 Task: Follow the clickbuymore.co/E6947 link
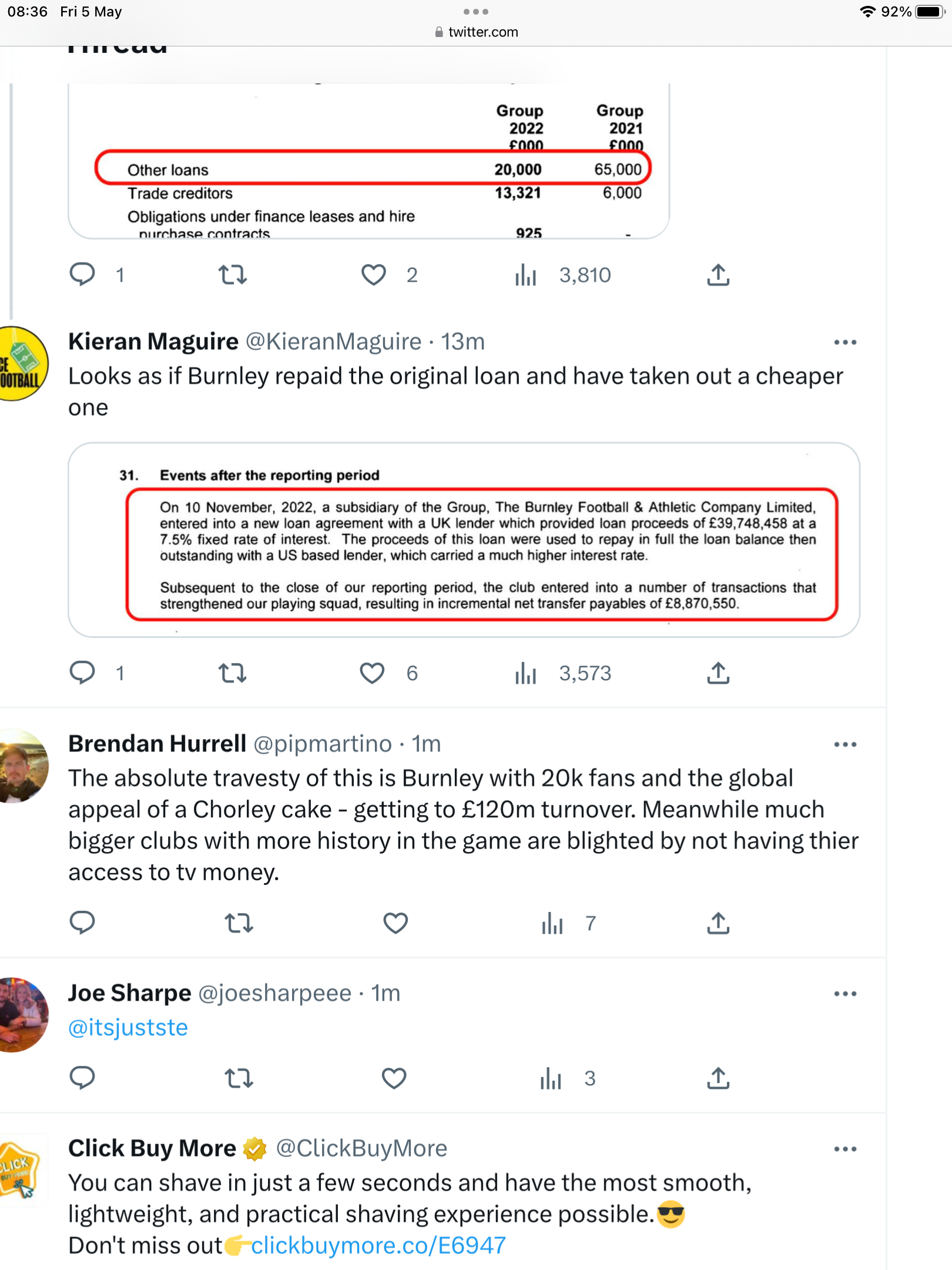click(x=378, y=1245)
